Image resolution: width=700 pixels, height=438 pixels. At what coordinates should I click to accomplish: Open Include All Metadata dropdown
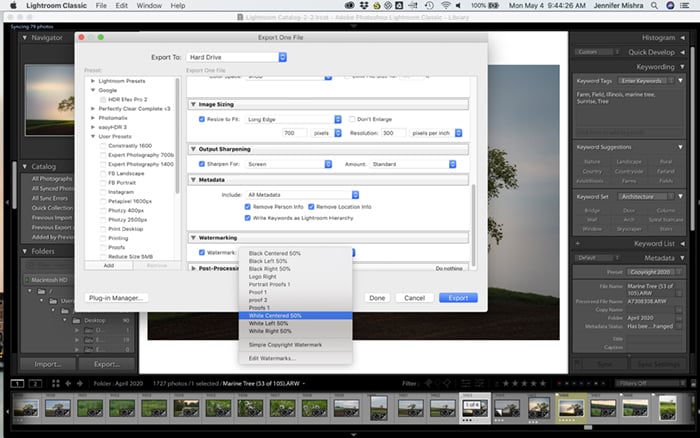(x=302, y=195)
